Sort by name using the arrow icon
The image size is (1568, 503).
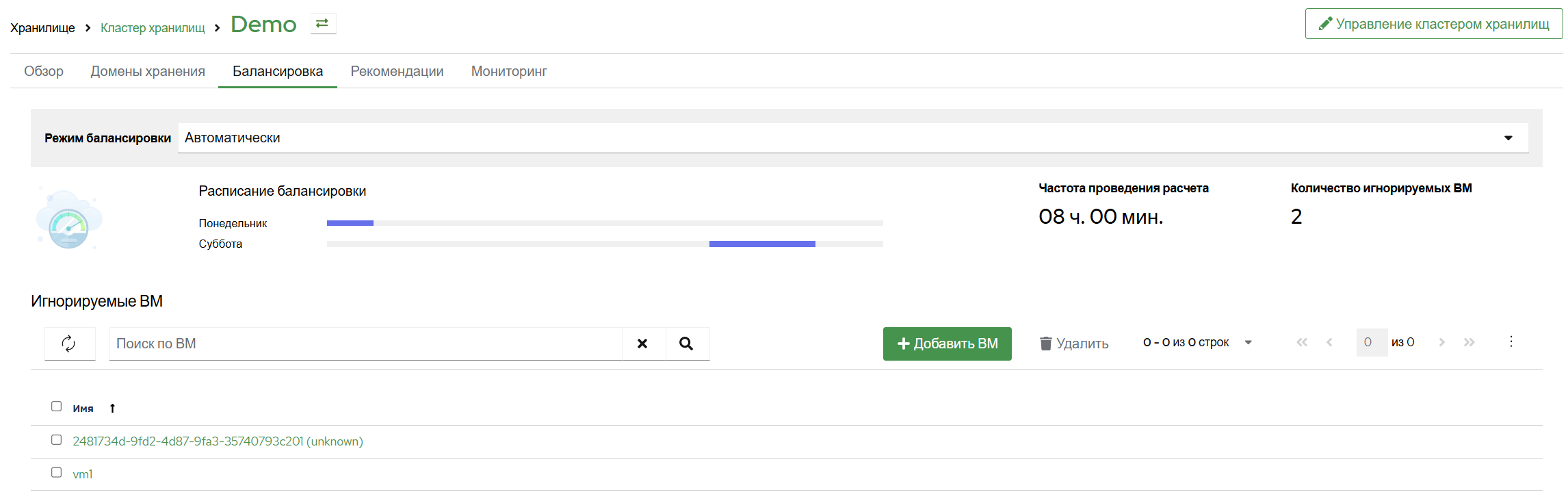[112, 408]
